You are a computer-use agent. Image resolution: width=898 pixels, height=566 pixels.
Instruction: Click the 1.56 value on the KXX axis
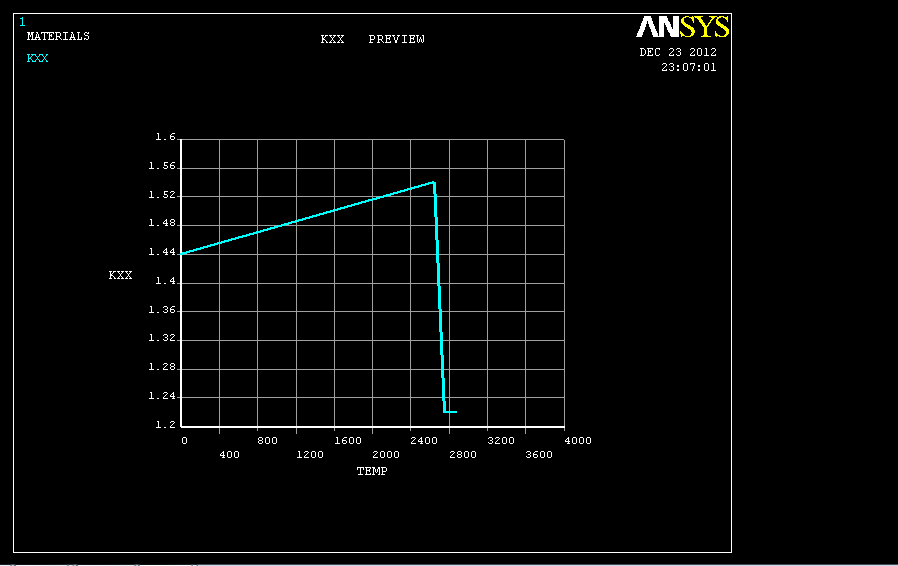point(162,166)
